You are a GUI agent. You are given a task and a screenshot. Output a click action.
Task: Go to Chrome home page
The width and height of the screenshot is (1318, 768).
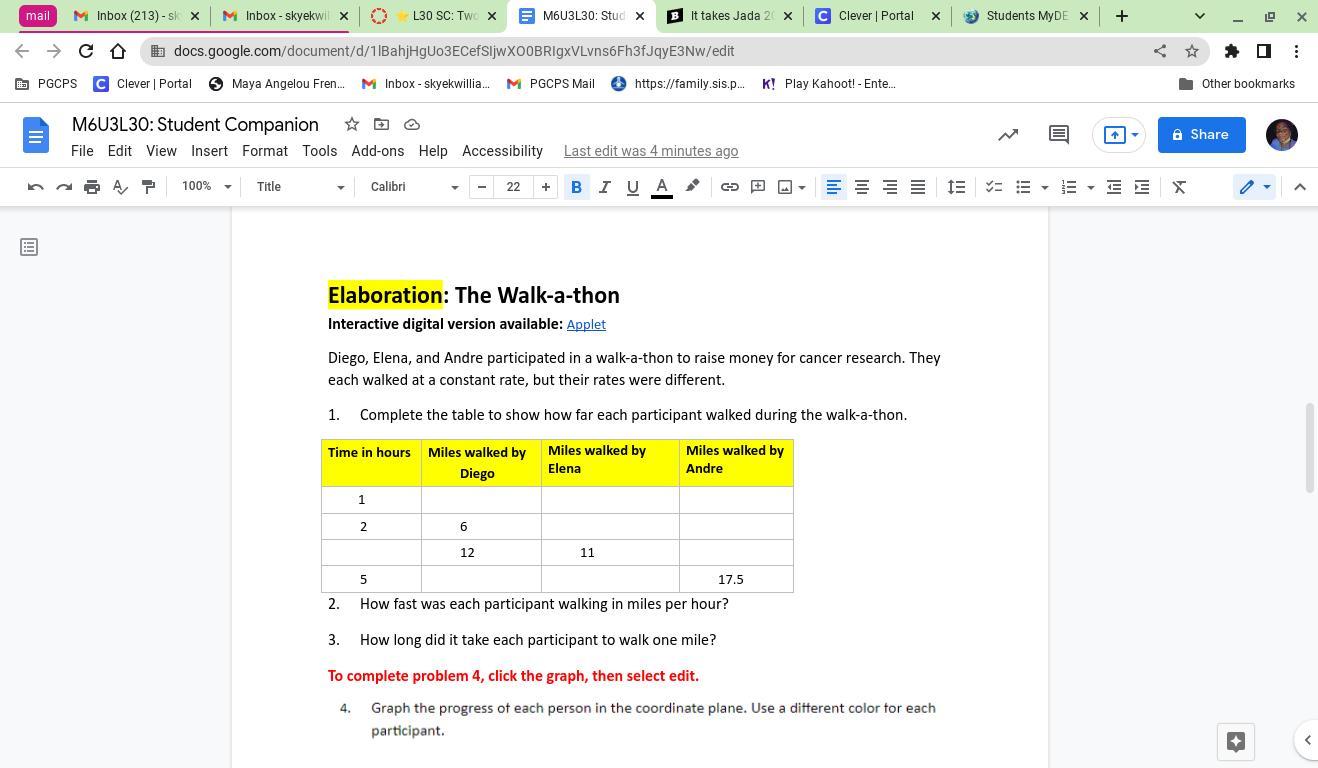118,51
